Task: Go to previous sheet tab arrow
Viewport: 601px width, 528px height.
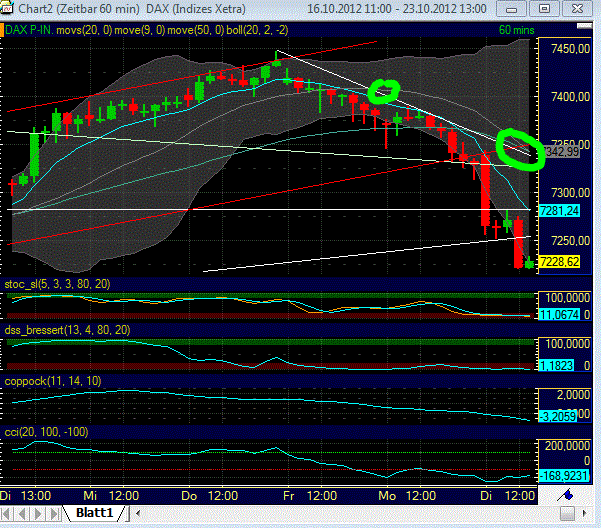Action: click(22, 513)
